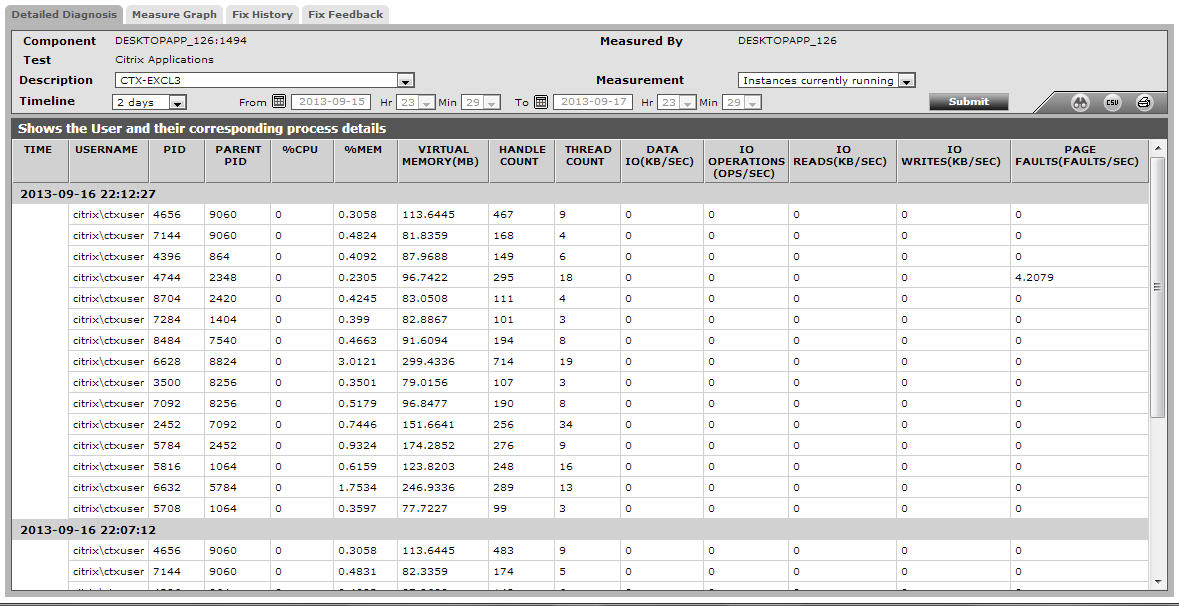Select the 2013-09-16 22:12:27 timestamp row

pyautogui.click(x=580, y=194)
